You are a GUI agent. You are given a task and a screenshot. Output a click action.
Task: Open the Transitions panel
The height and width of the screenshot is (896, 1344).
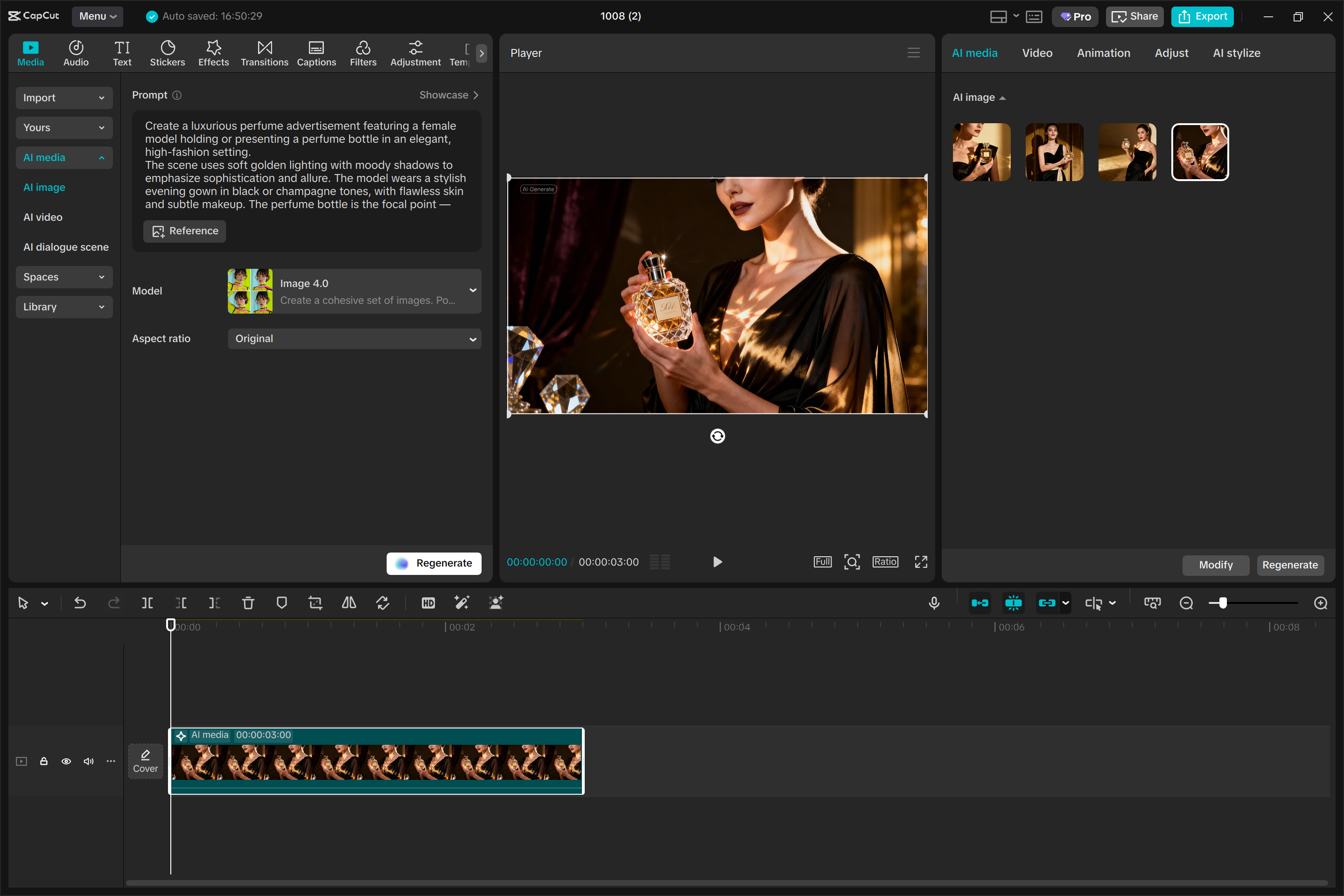tap(264, 53)
